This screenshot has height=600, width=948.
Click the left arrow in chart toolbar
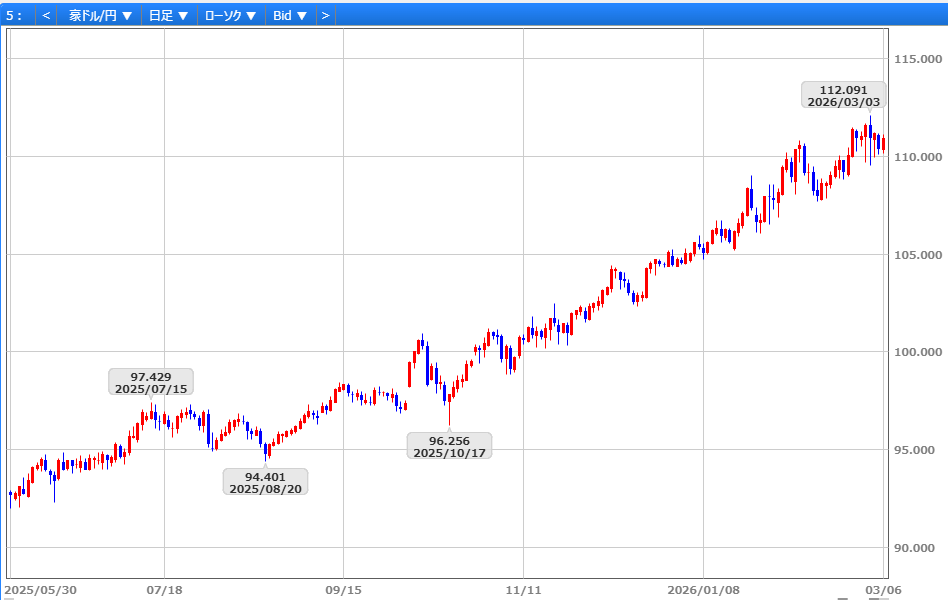tap(47, 15)
